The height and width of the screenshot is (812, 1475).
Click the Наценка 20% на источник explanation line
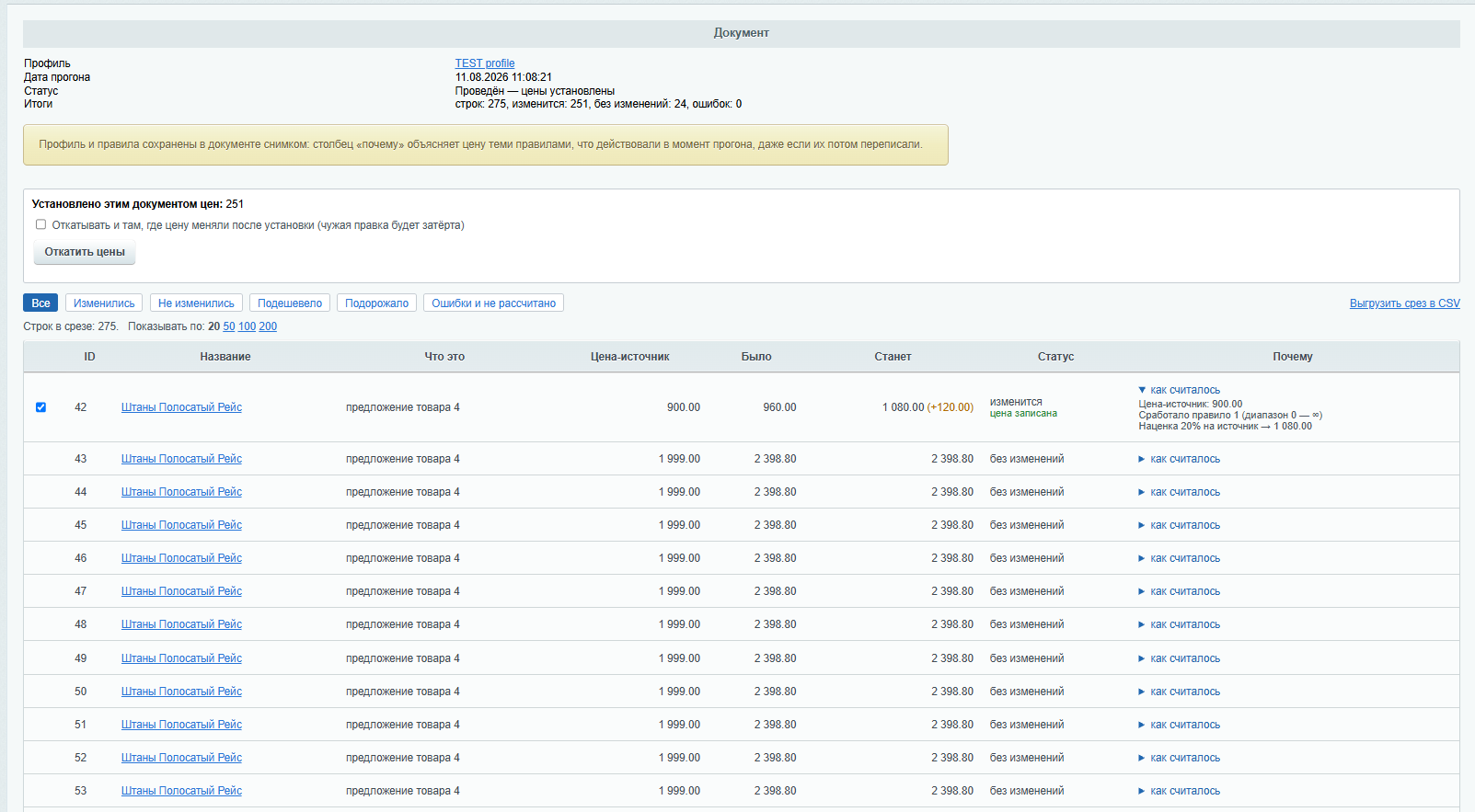pos(1226,427)
